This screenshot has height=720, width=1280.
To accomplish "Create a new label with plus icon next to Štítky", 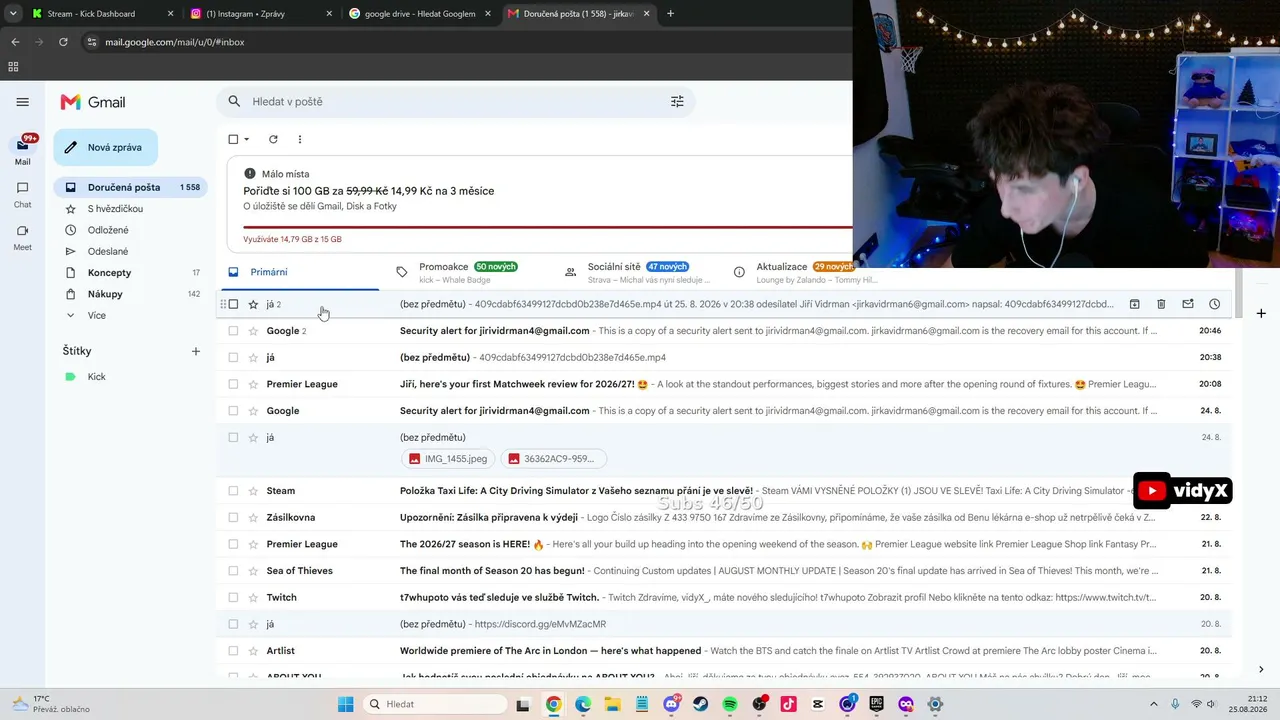I will [196, 351].
